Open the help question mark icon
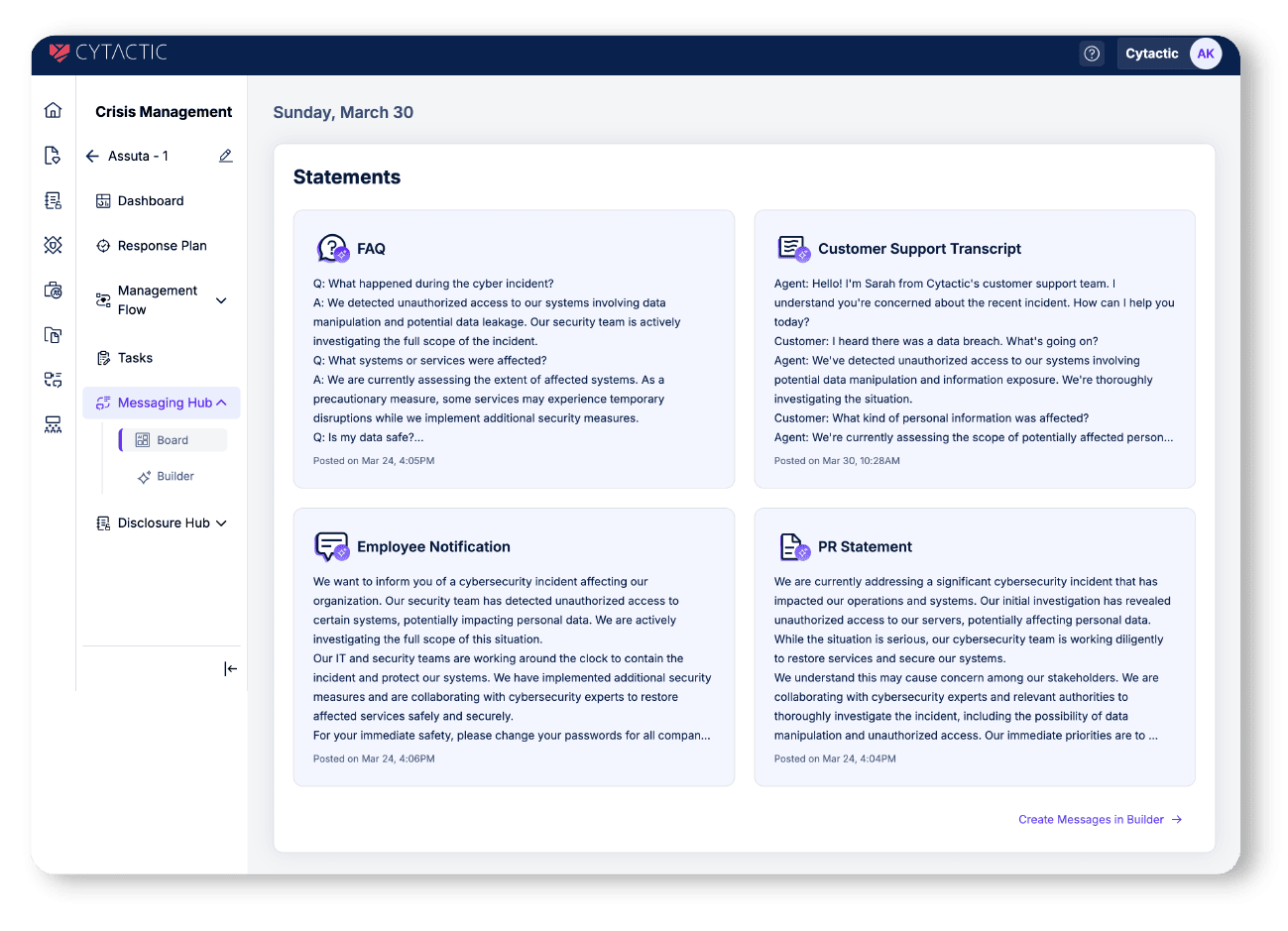Viewport: 1288px width, 931px height. coord(1092,54)
